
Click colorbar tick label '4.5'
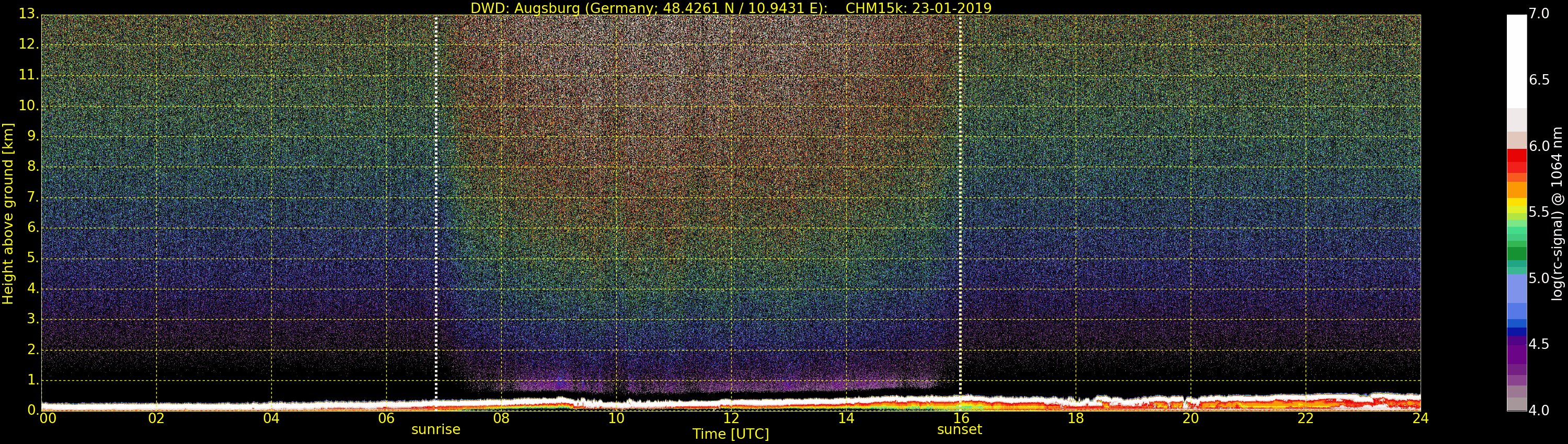coord(1539,344)
